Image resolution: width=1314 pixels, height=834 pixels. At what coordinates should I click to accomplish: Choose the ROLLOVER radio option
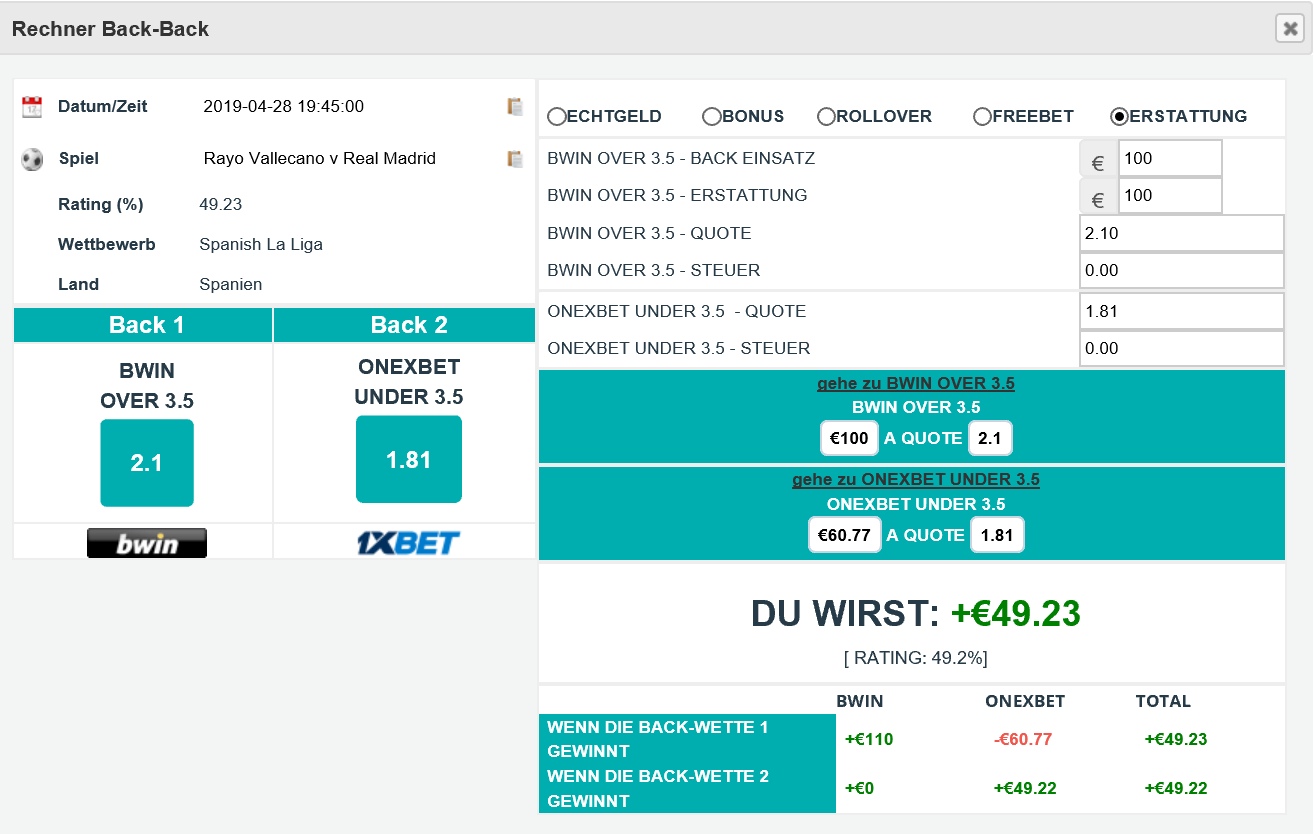tap(826, 117)
